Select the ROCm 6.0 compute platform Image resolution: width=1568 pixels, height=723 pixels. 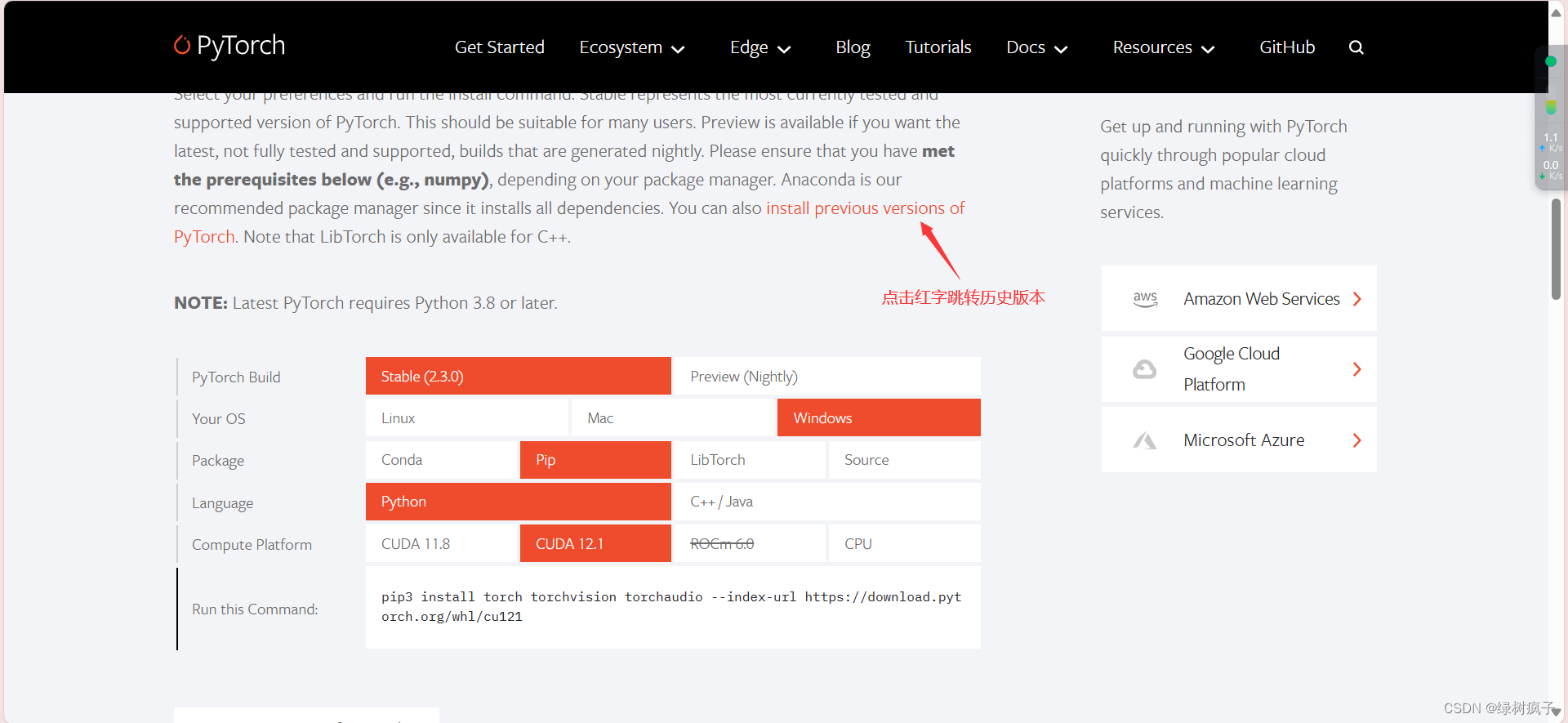tap(750, 543)
